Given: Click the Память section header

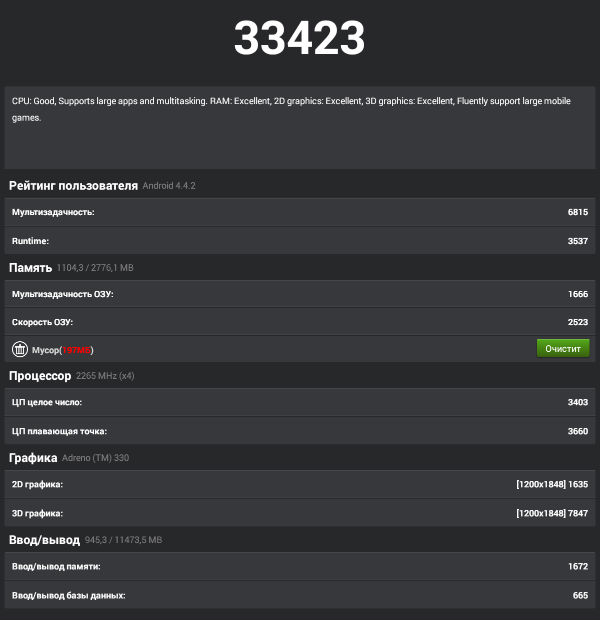Looking at the screenshot, I should click(30, 268).
